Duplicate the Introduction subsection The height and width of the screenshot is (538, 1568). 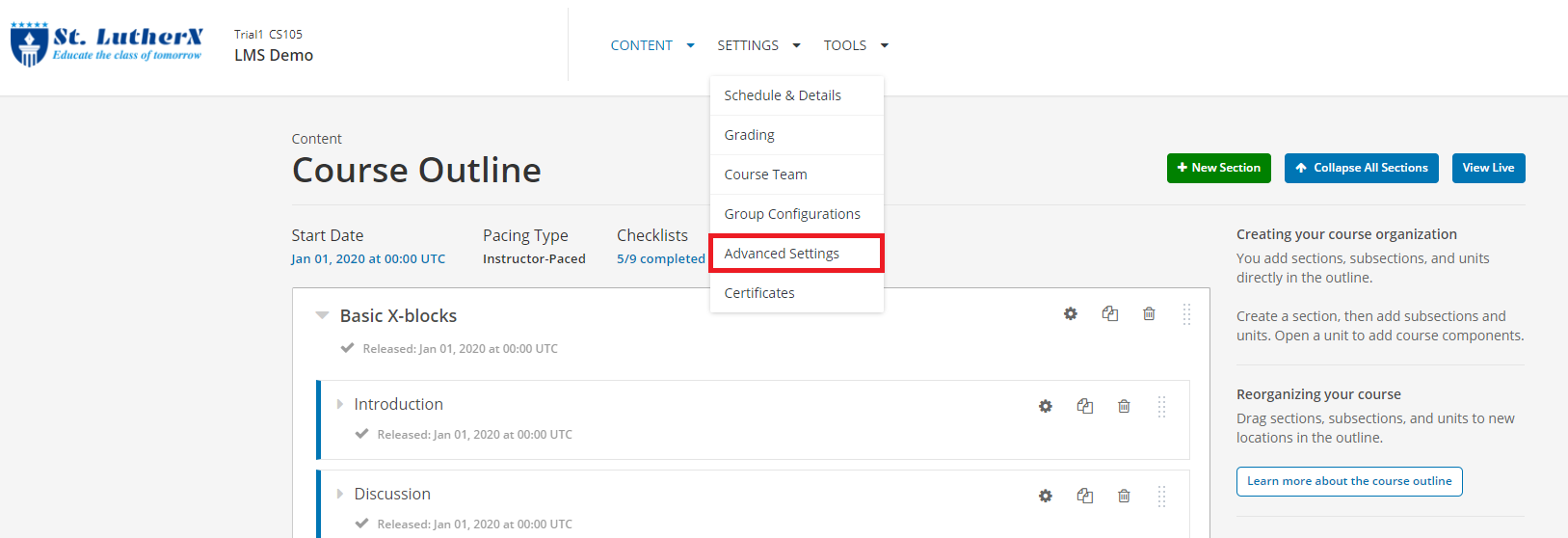(1085, 407)
